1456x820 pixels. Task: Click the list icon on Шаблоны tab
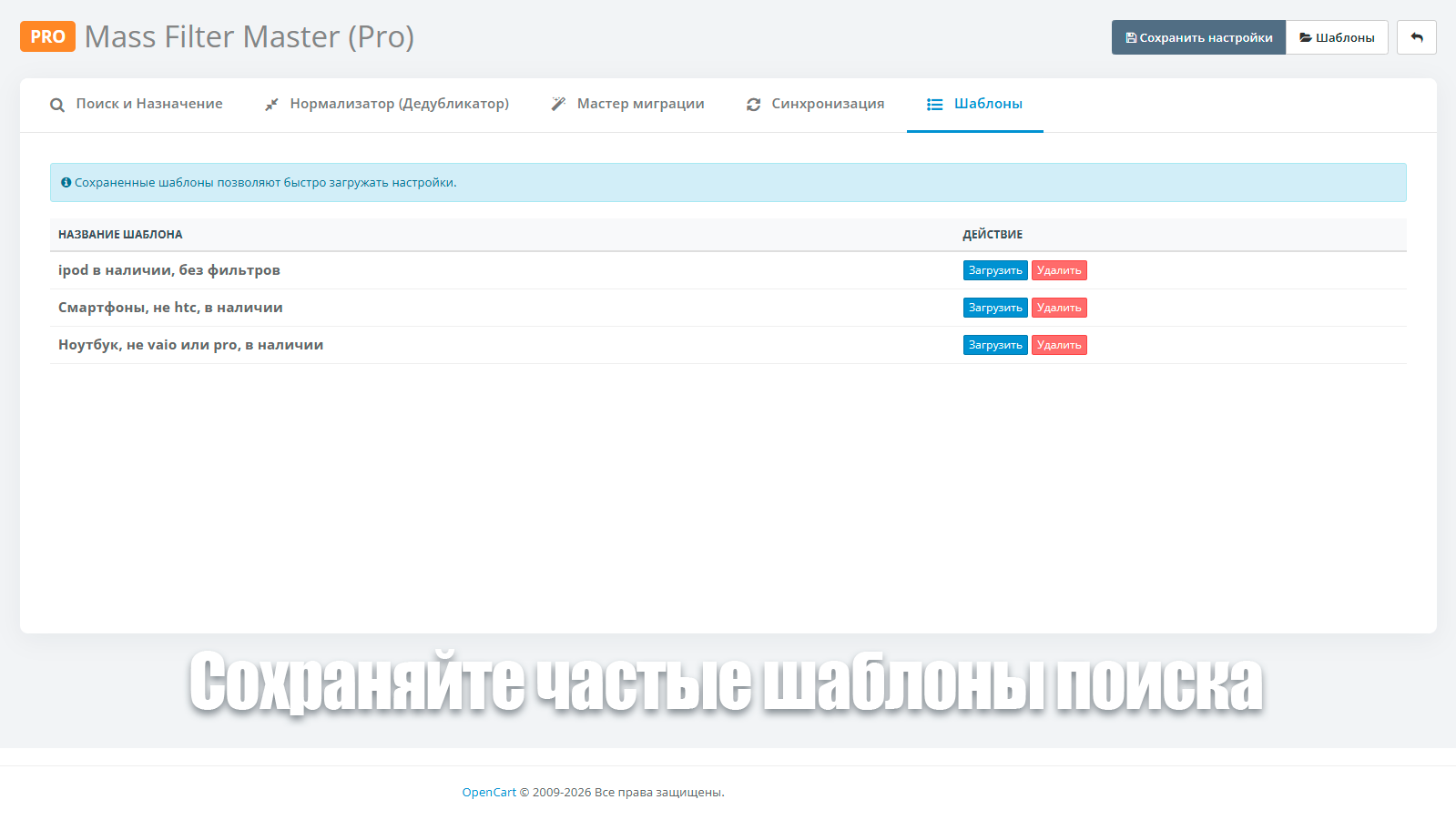934,105
